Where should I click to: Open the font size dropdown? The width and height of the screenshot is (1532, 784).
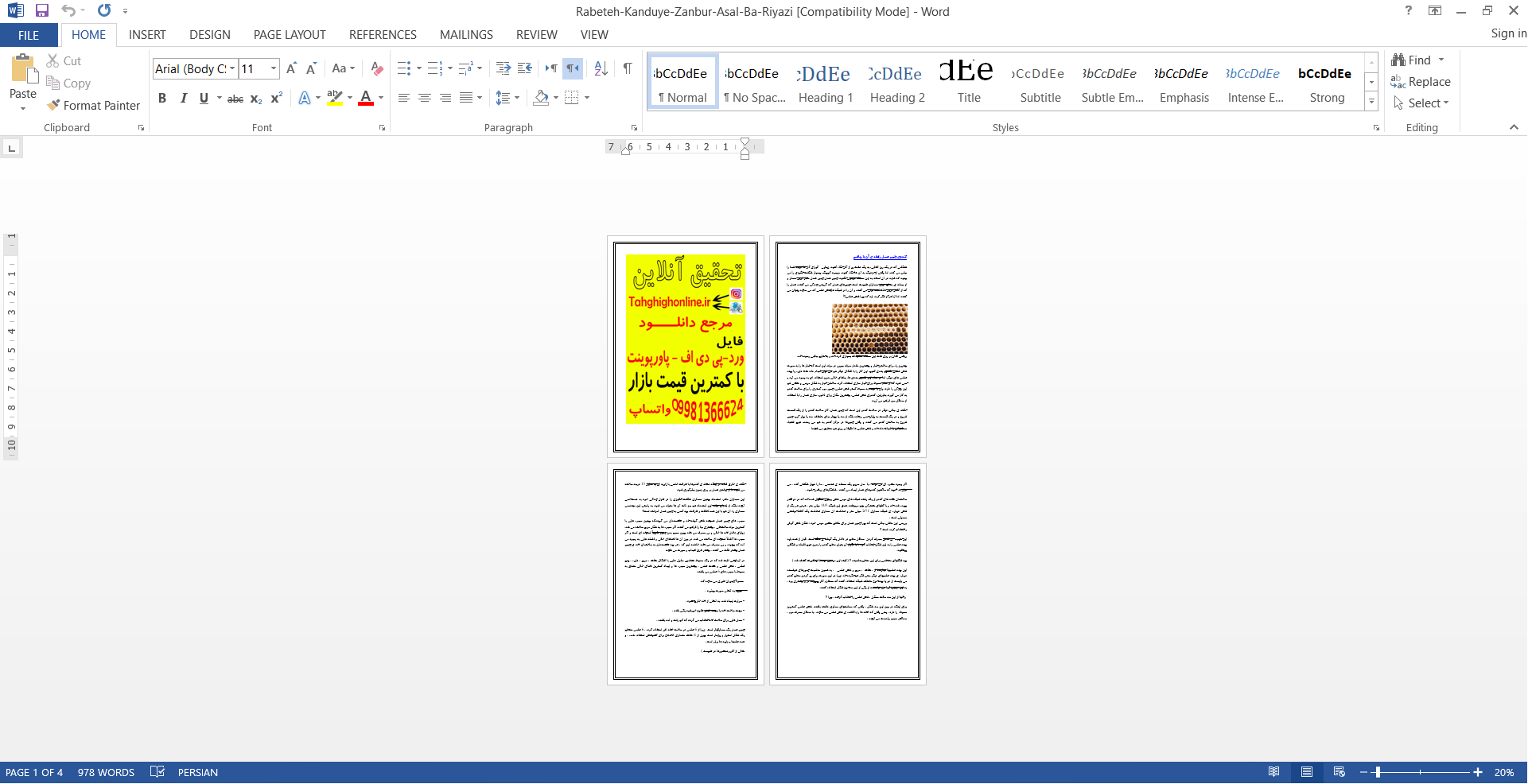274,69
